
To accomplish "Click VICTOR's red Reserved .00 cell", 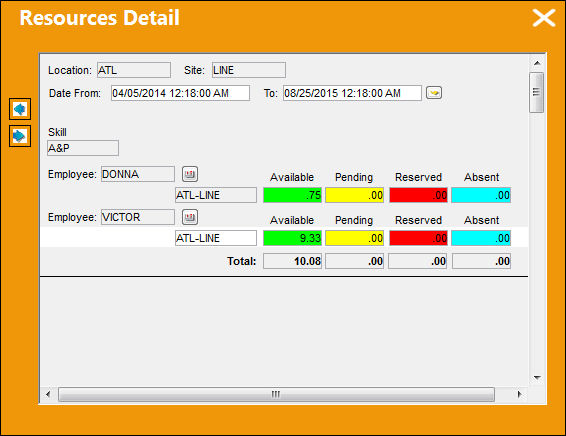I will point(418,238).
